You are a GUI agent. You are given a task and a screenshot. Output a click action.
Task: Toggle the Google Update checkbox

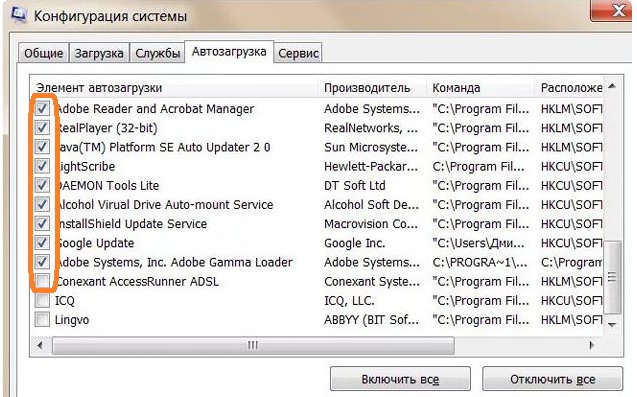pyautogui.click(x=42, y=243)
